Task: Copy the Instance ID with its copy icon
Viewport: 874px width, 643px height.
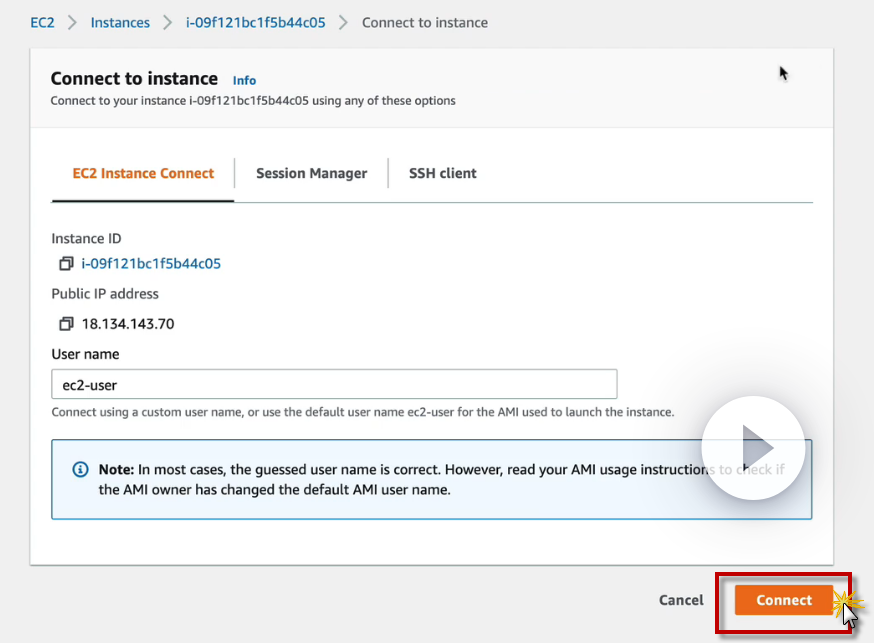Action: (66, 264)
